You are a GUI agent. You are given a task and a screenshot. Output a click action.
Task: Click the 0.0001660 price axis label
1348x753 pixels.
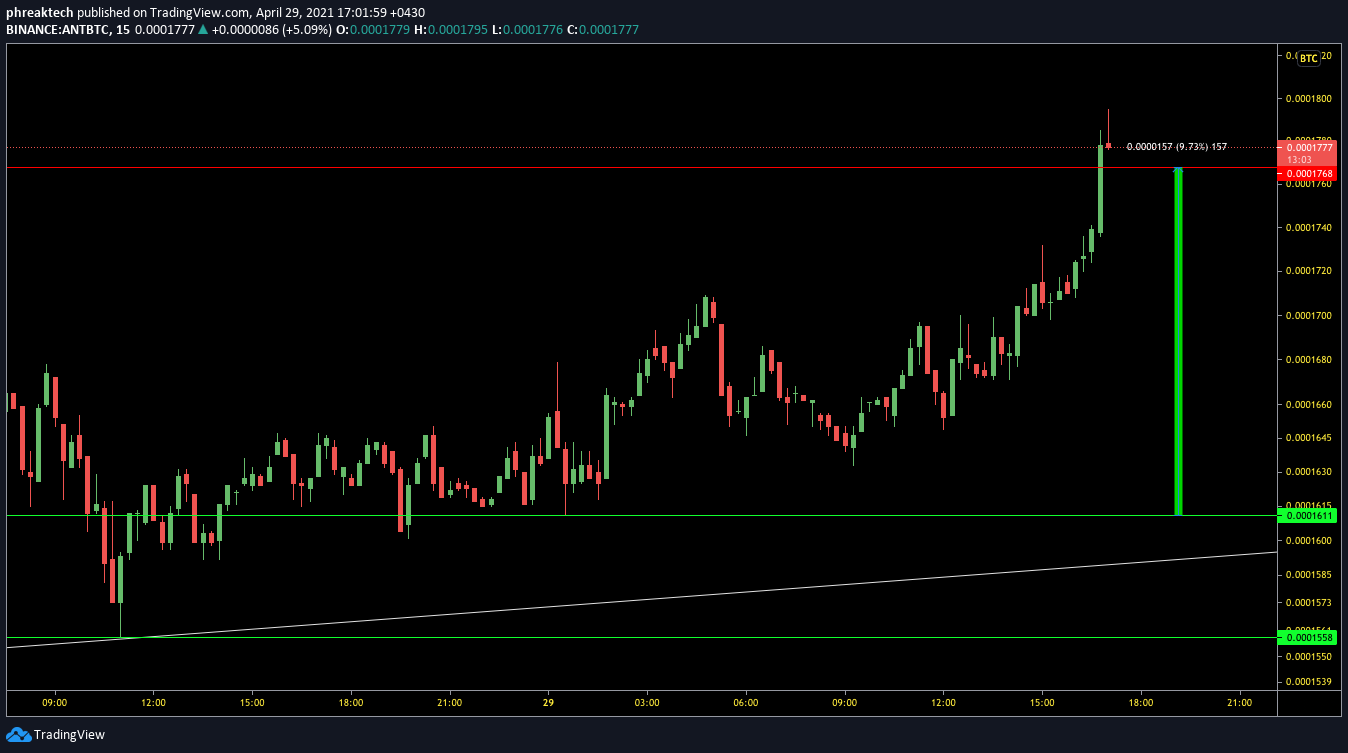coord(1308,404)
